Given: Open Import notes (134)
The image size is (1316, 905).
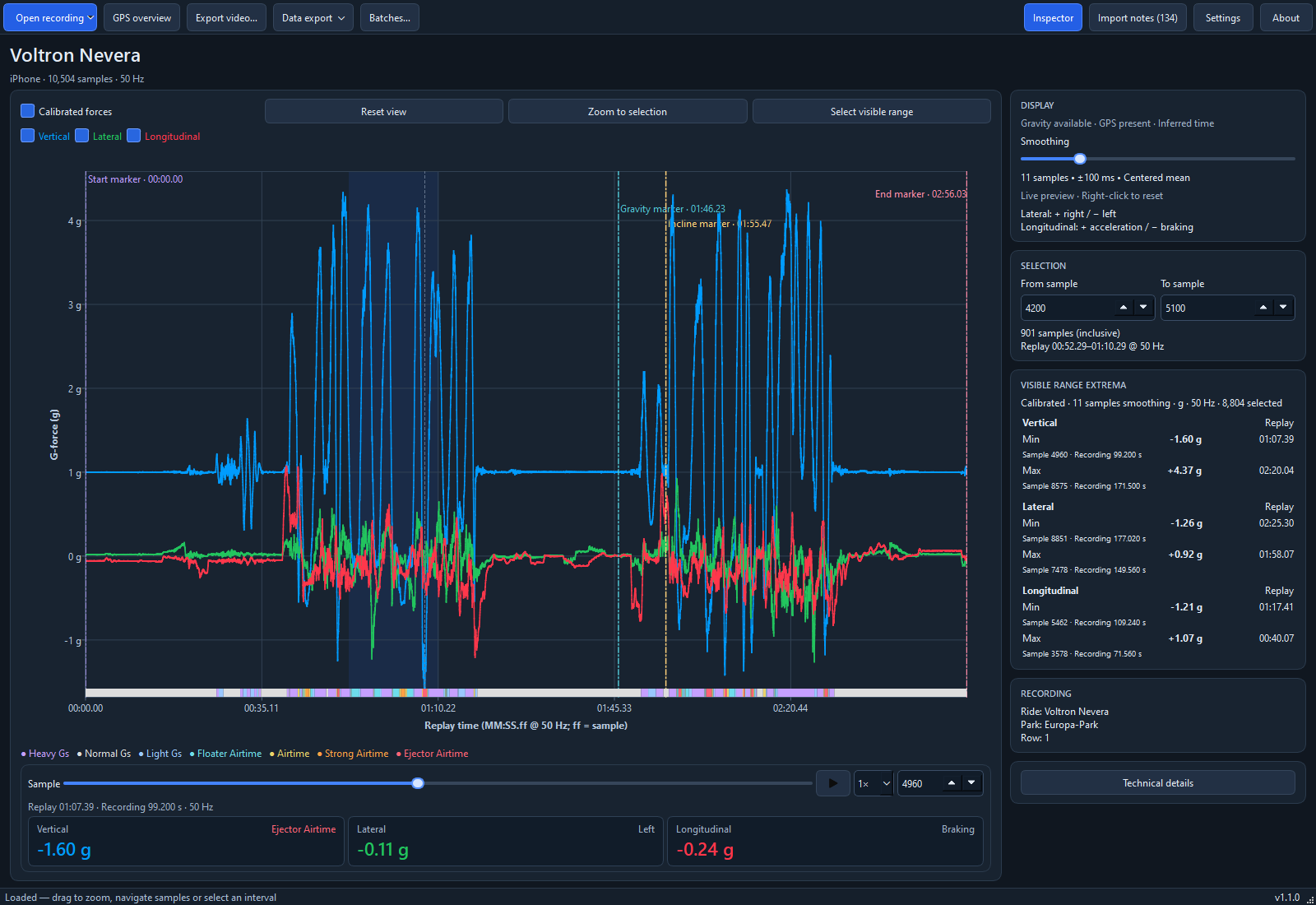Looking at the screenshot, I should pyautogui.click(x=1138, y=18).
